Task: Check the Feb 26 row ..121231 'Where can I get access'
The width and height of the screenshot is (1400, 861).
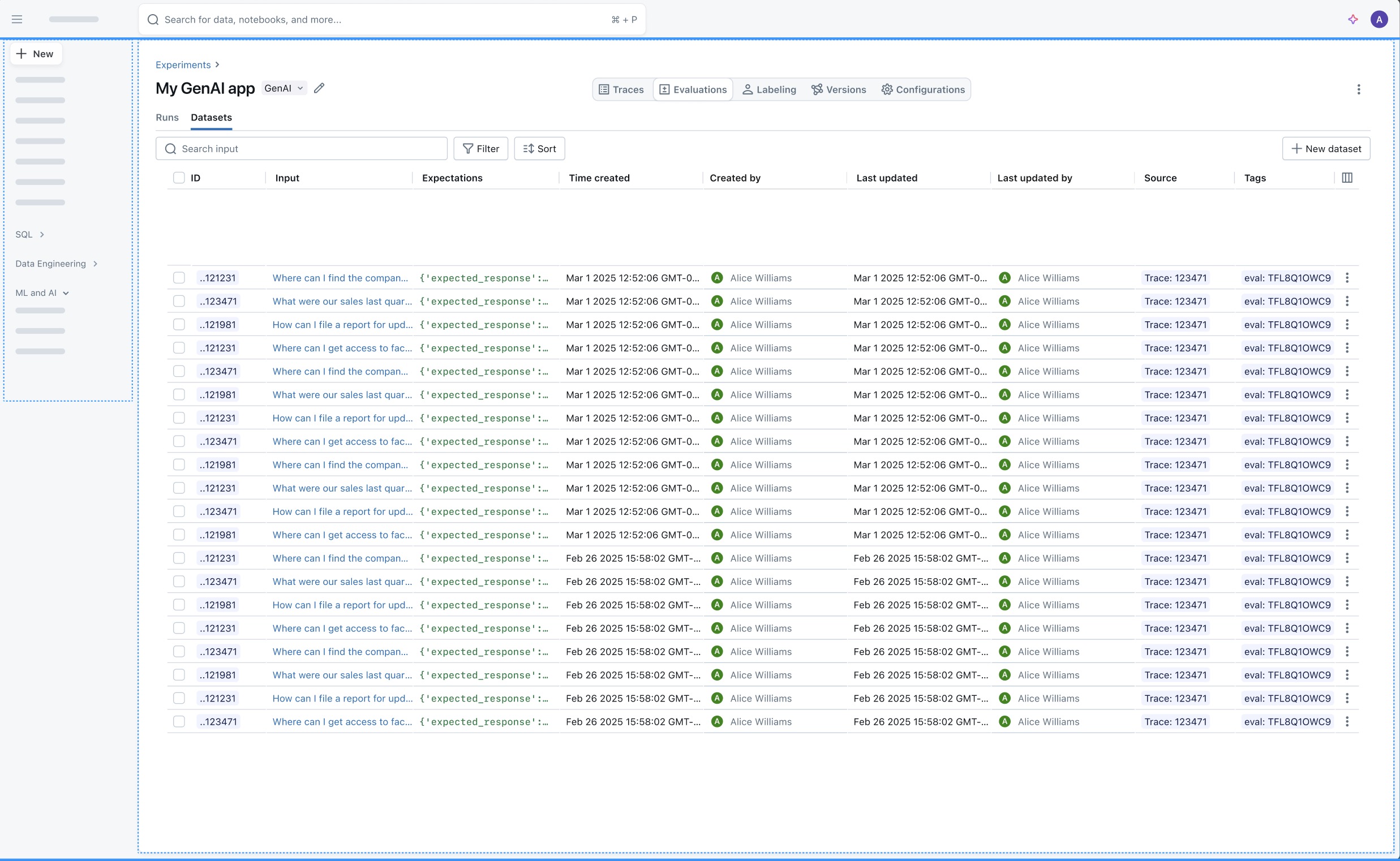Action: tap(179, 628)
